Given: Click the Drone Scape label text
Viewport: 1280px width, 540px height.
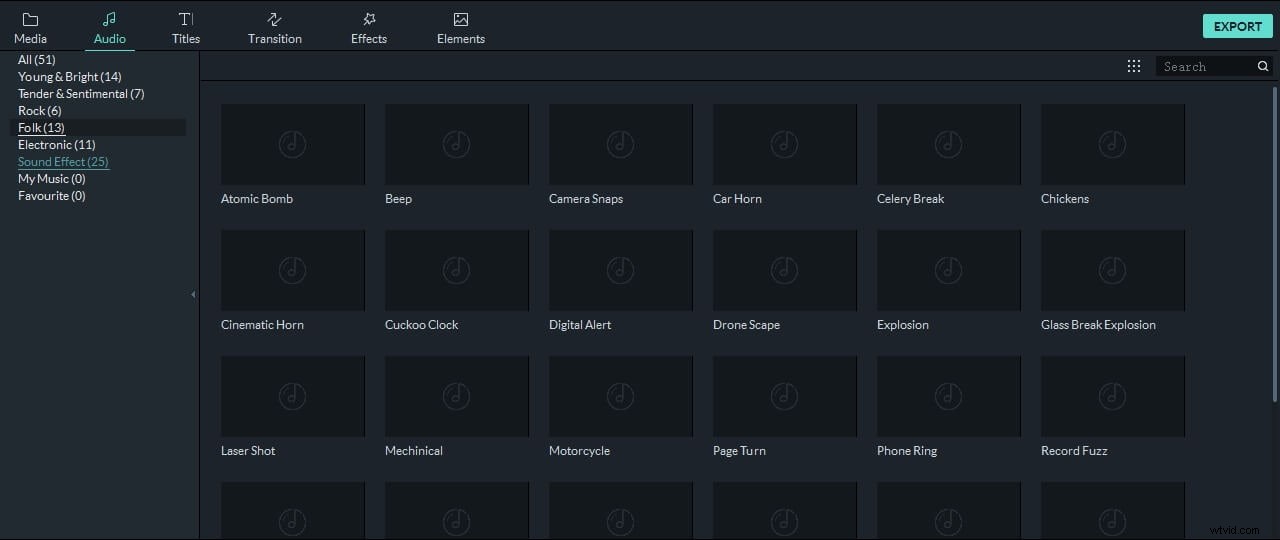Looking at the screenshot, I should 746,325.
